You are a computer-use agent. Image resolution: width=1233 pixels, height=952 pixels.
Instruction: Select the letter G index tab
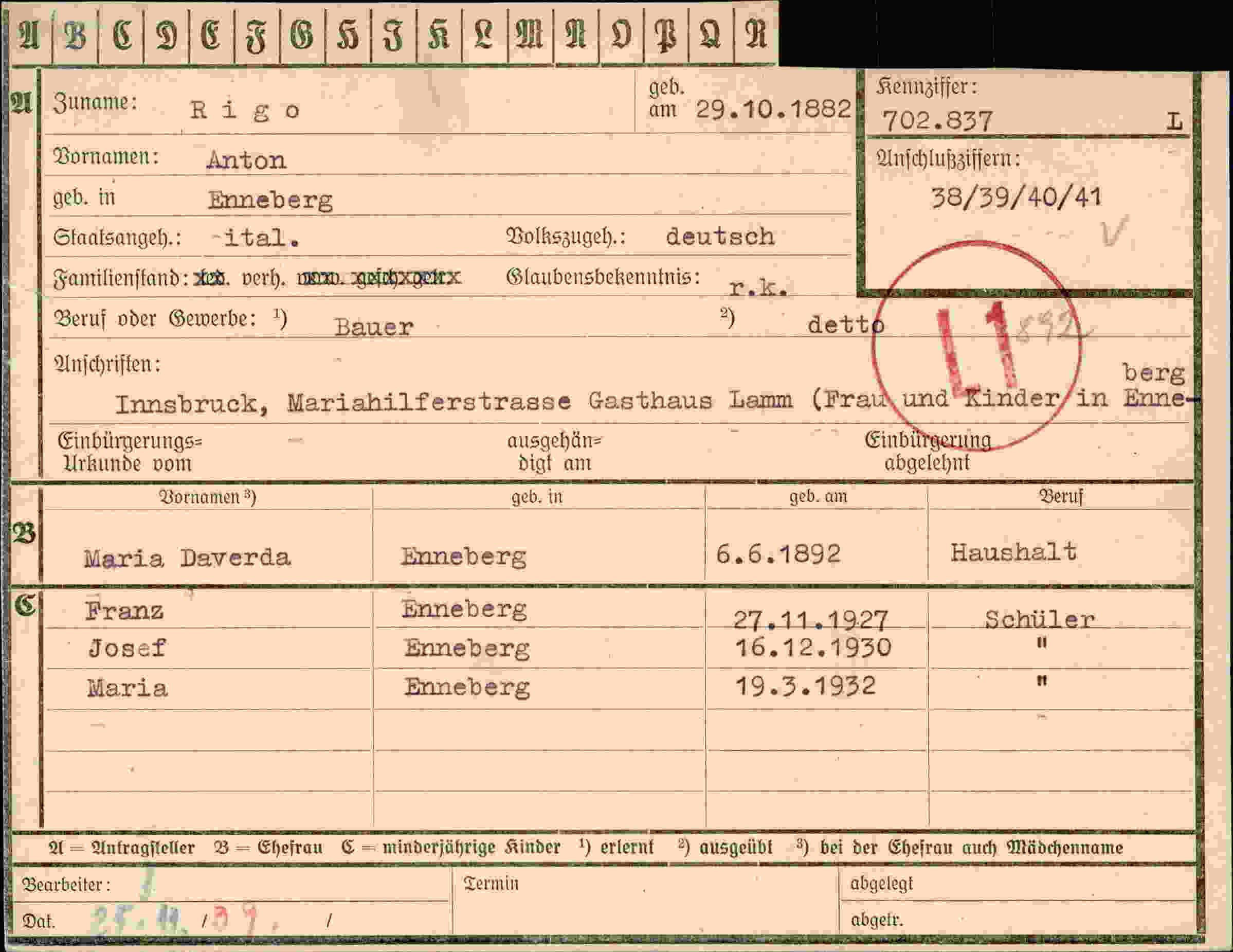click(303, 35)
